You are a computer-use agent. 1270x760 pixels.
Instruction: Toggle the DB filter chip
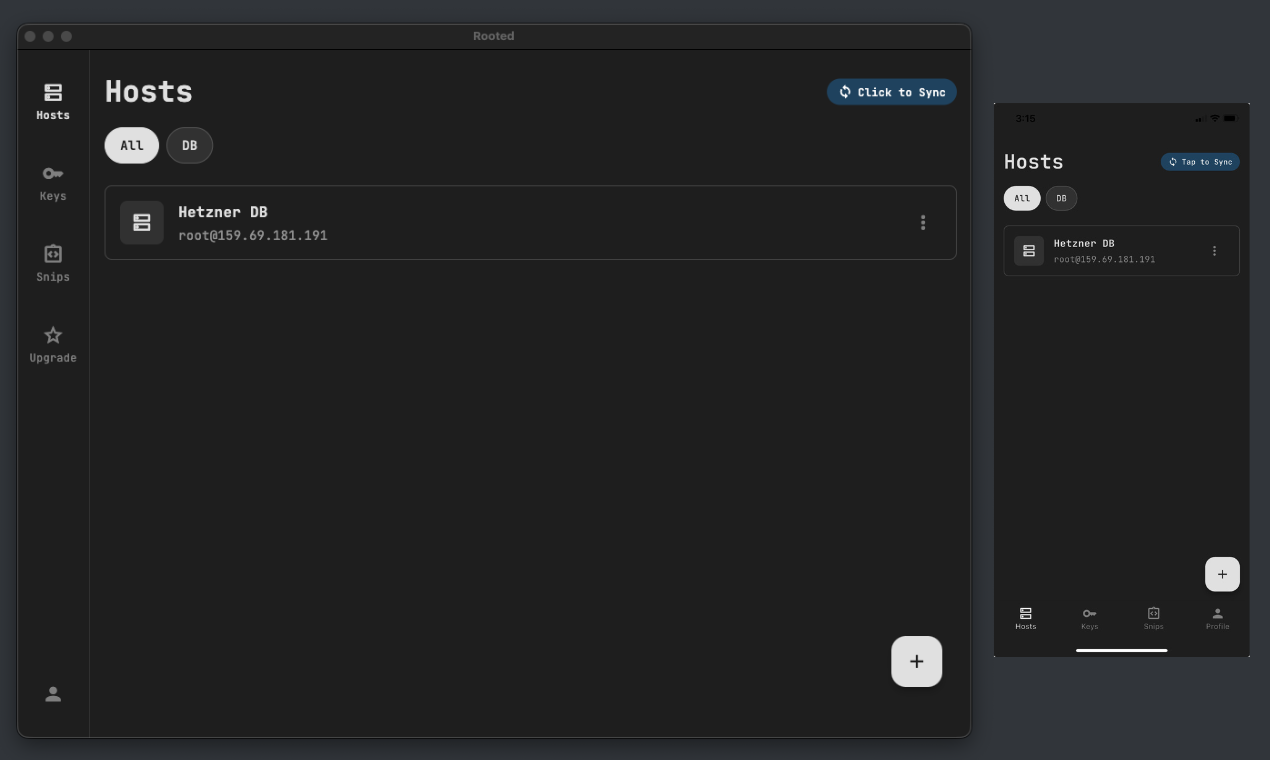189,145
